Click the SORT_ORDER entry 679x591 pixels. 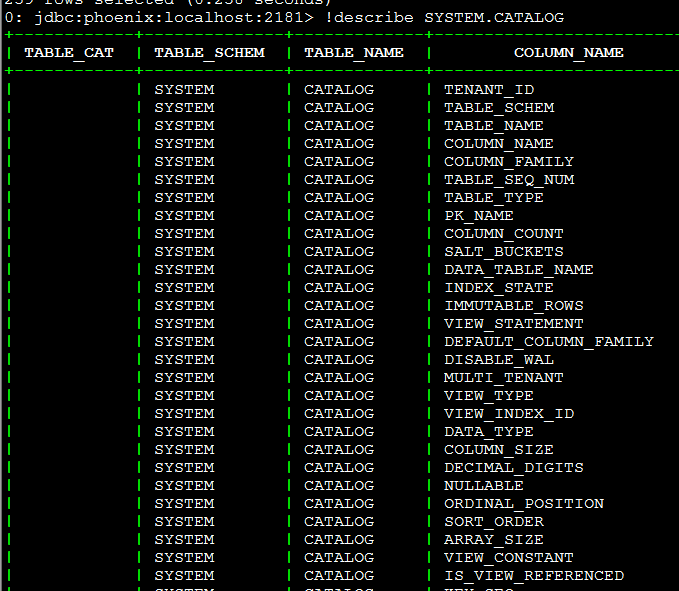point(494,522)
